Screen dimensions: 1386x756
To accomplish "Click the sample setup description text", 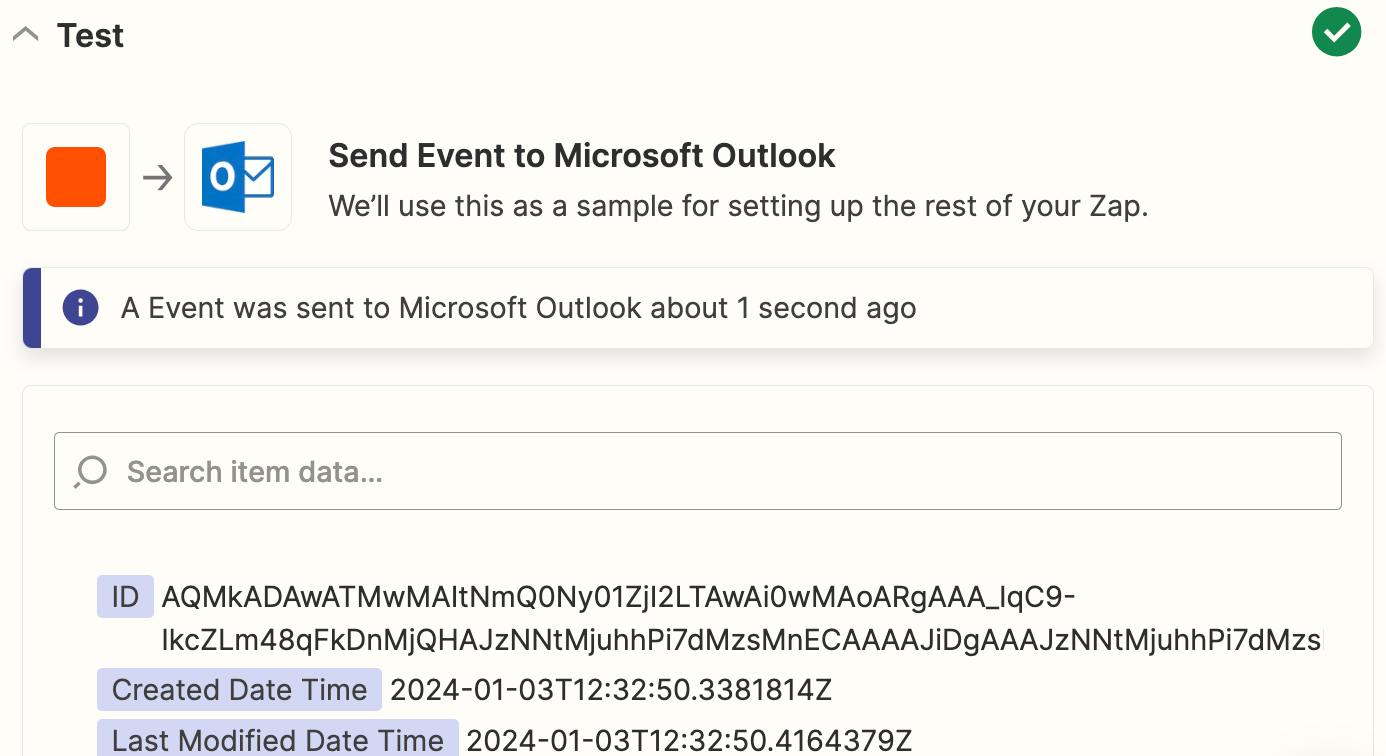I will tap(738, 207).
